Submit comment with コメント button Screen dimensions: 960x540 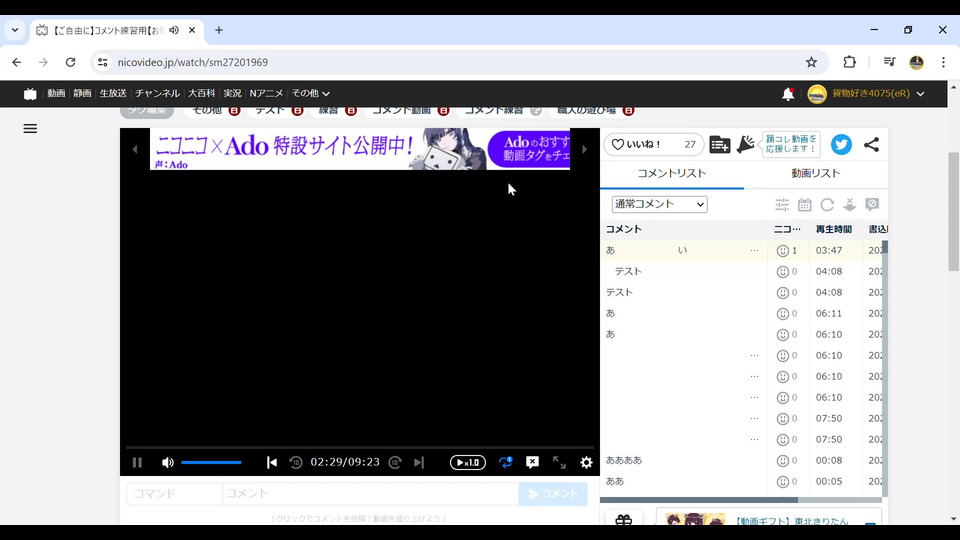point(553,493)
